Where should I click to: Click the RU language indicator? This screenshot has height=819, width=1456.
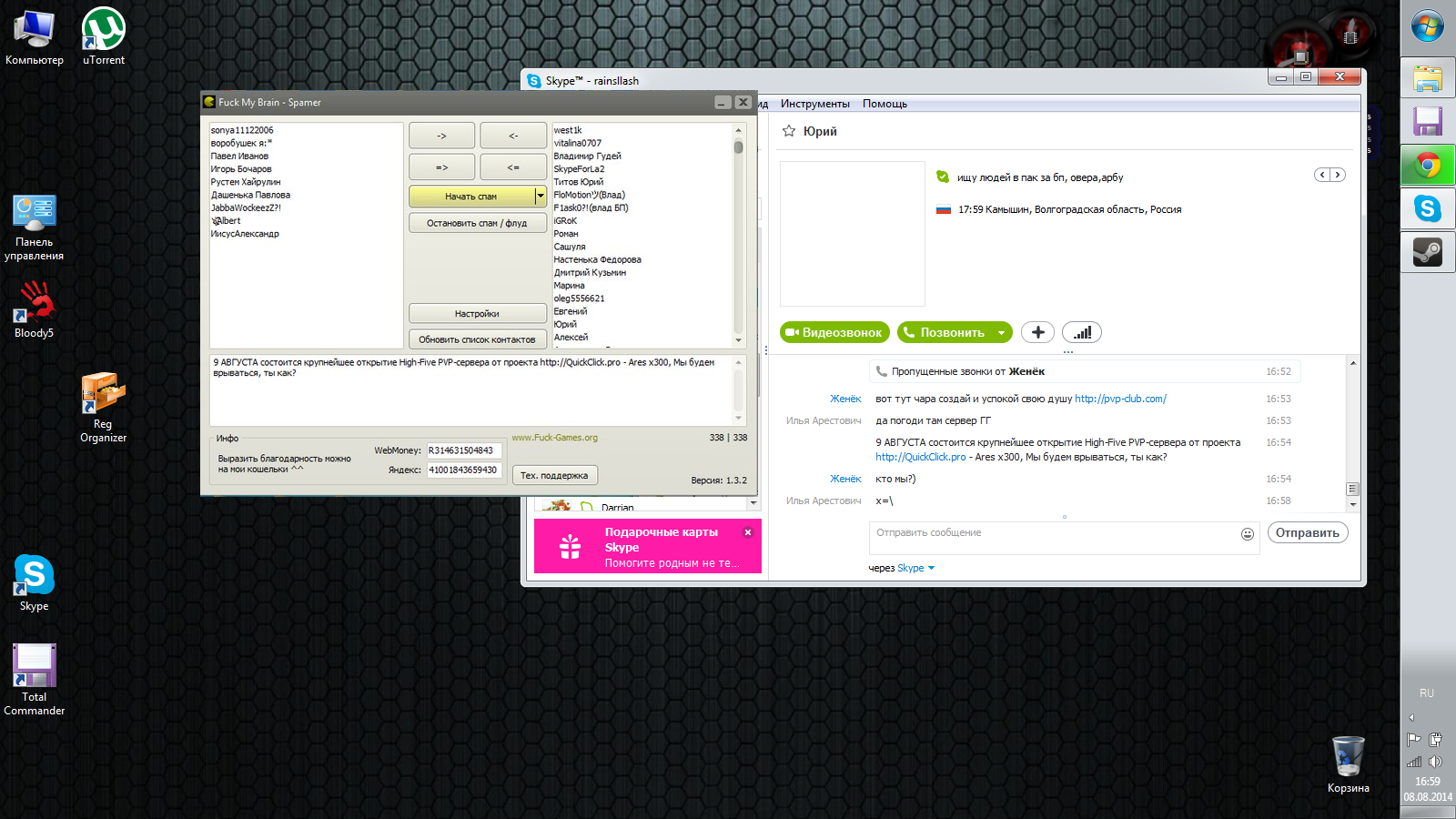[x=1427, y=693]
